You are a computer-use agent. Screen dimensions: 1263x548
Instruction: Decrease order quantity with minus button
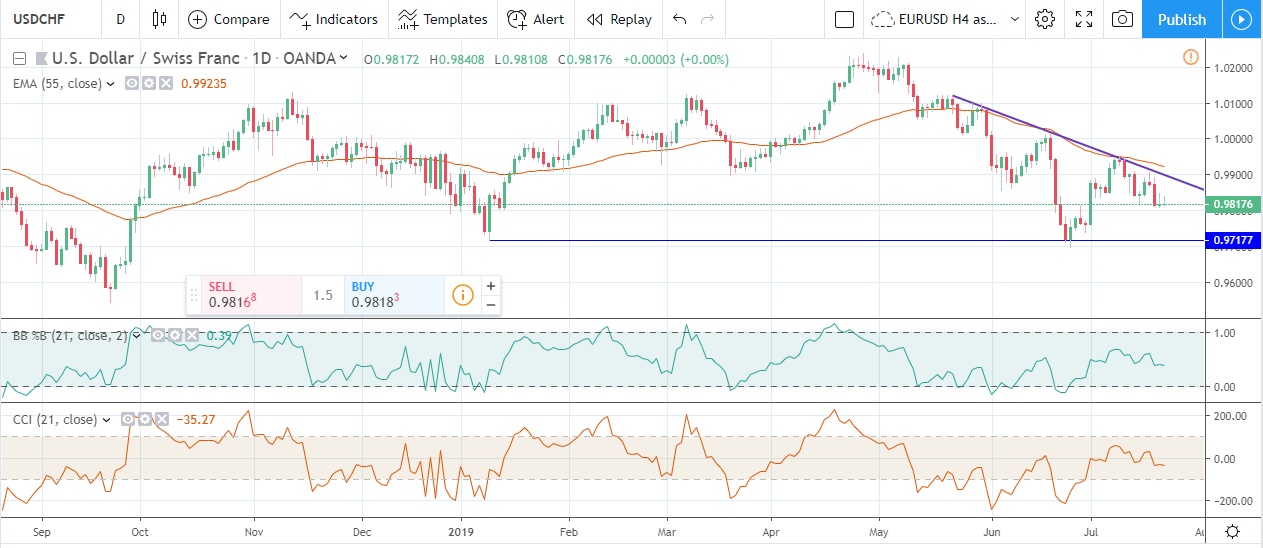pyautogui.click(x=491, y=304)
